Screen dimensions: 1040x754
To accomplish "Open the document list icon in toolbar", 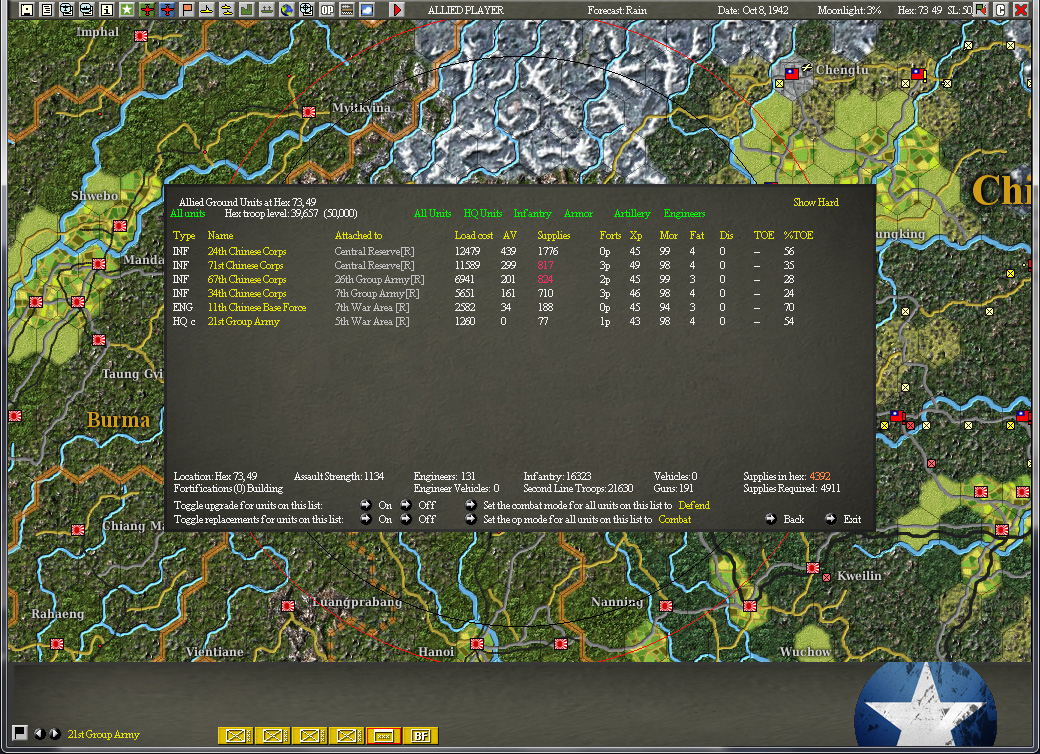I will pyautogui.click(x=46, y=9).
